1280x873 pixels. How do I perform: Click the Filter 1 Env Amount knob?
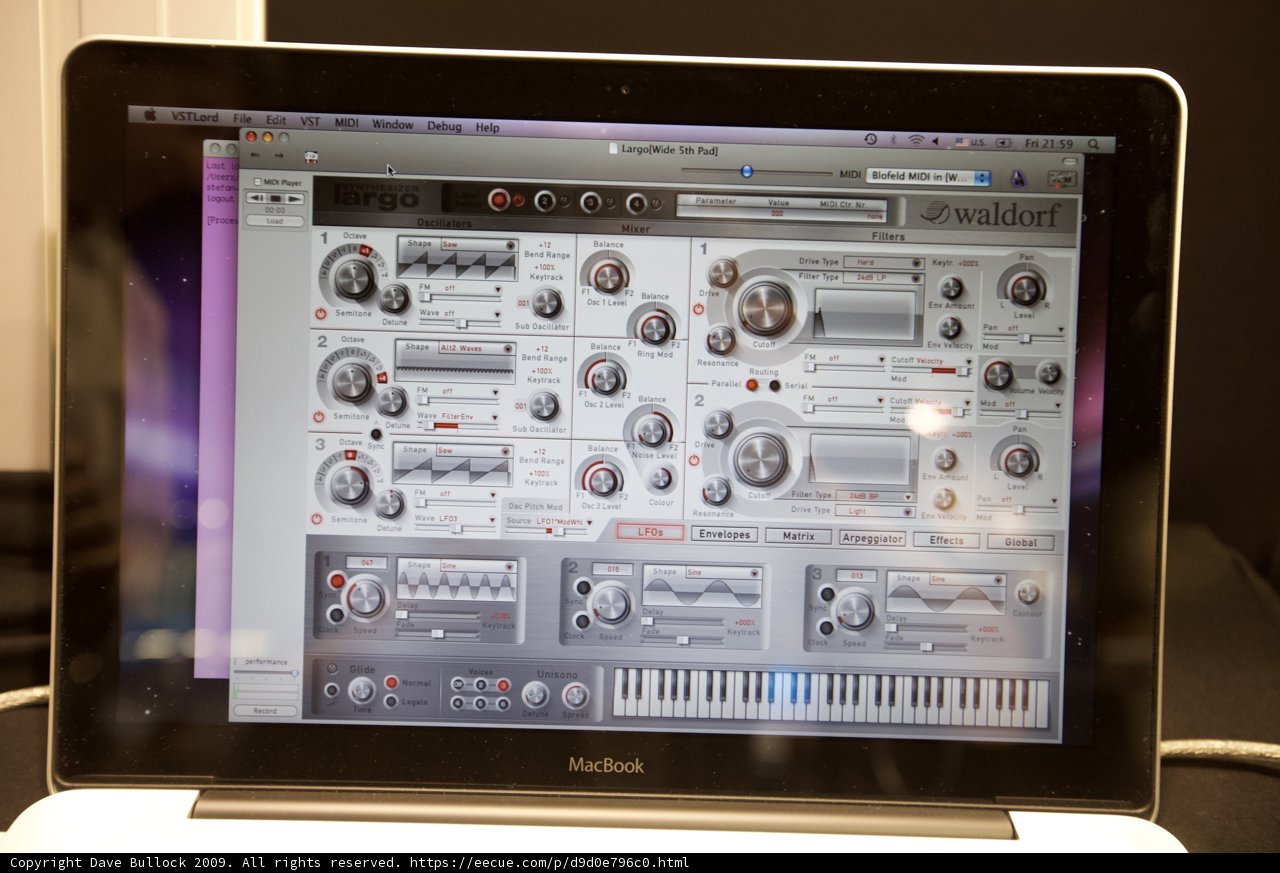point(951,288)
